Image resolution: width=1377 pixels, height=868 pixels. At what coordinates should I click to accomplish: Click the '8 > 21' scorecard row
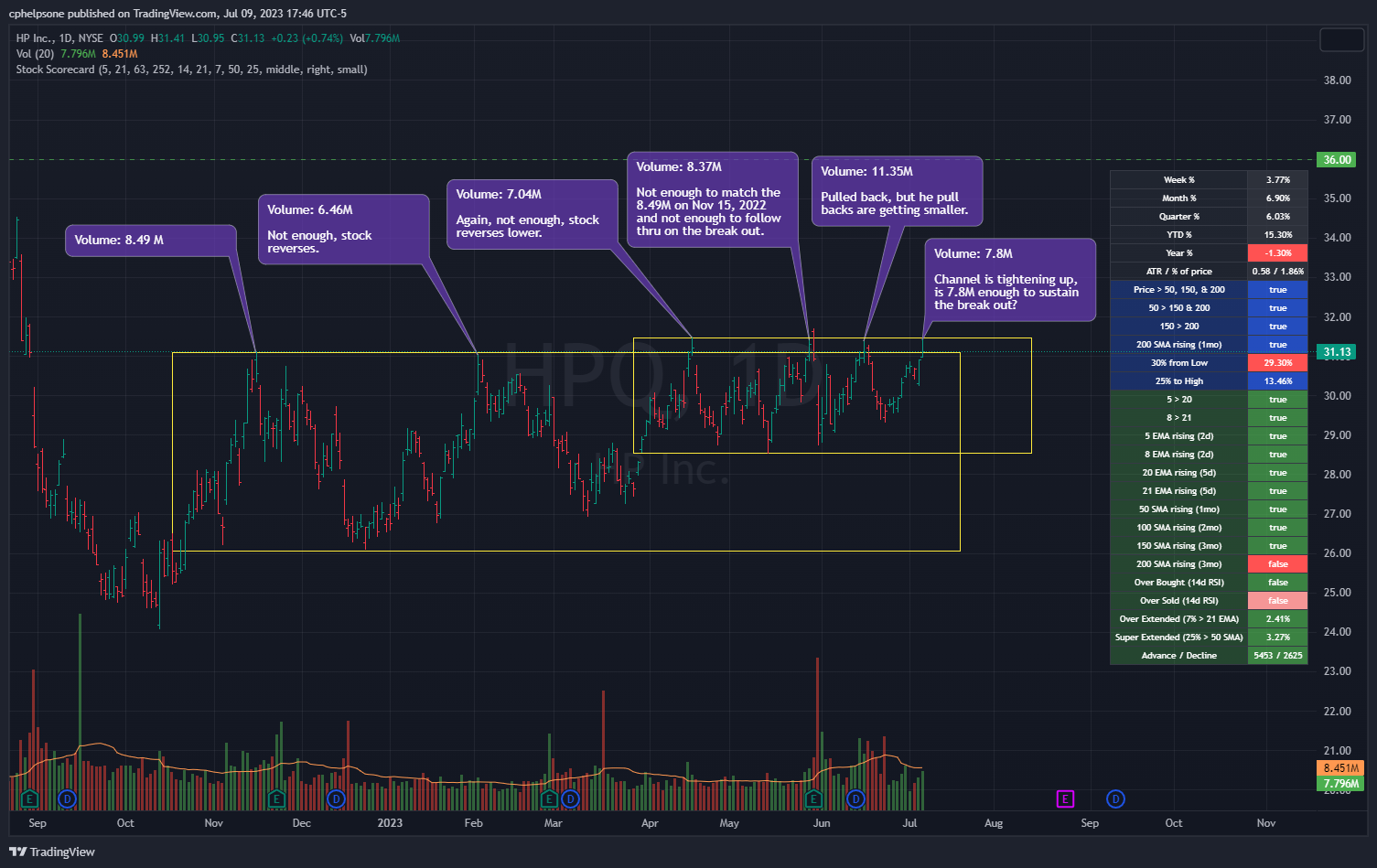1209,418
